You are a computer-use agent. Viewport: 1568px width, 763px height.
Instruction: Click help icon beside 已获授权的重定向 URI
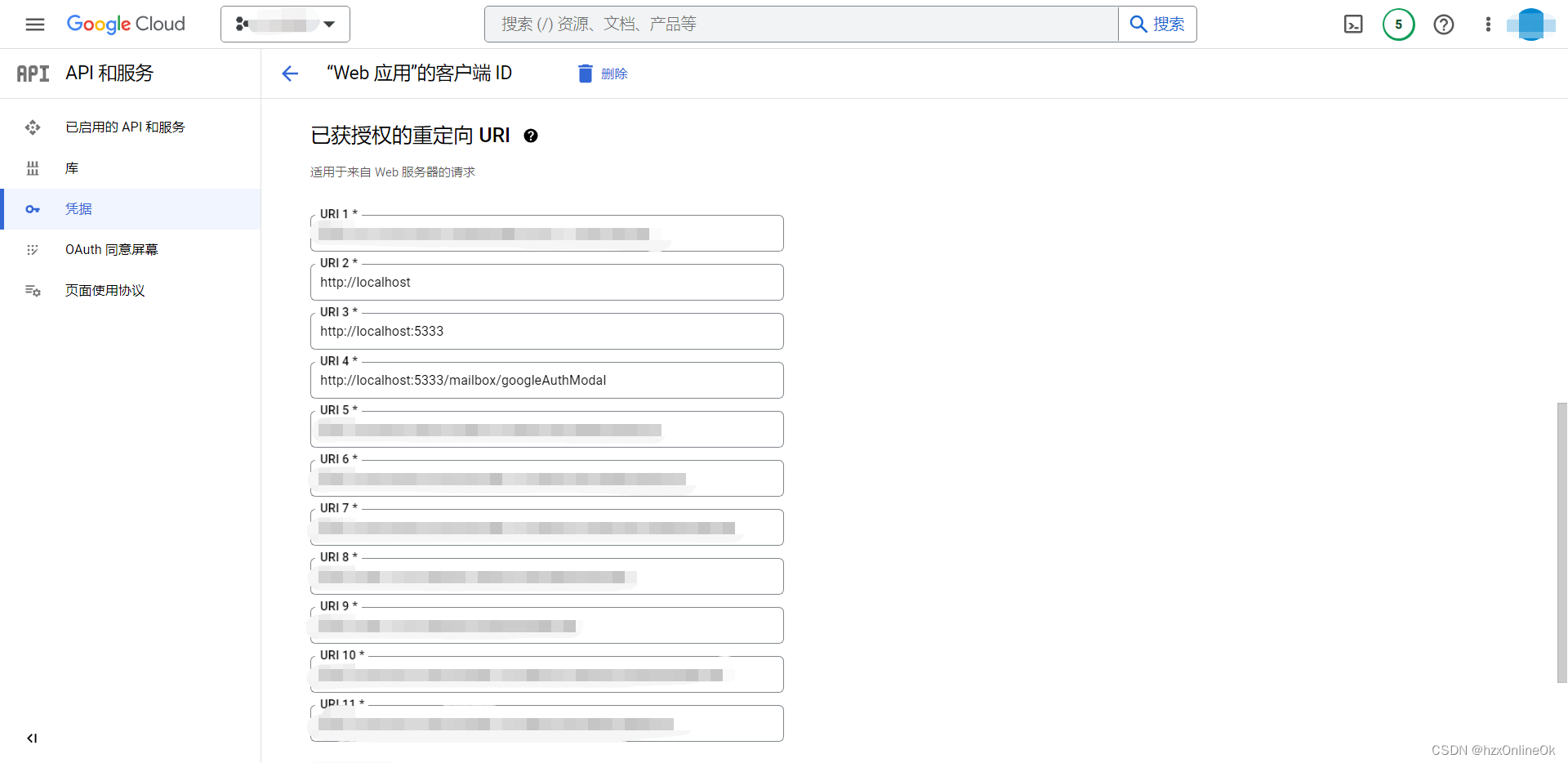pyautogui.click(x=531, y=136)
